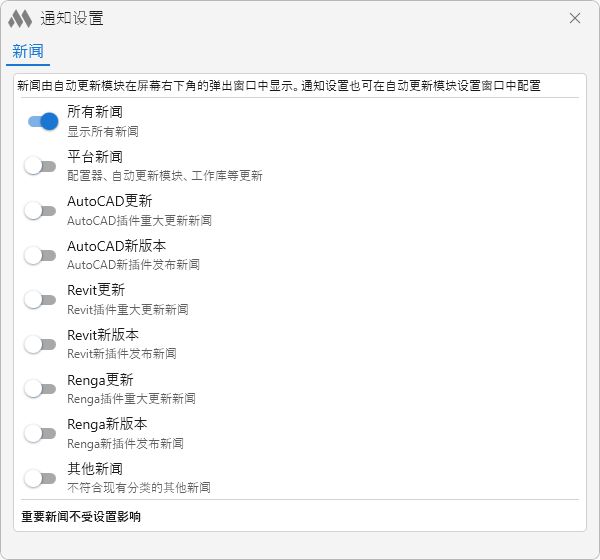Viewport: 600px width, 560px height.
Task: Enable the 平台新闻 toggle
Action: (x=40, y=166)
